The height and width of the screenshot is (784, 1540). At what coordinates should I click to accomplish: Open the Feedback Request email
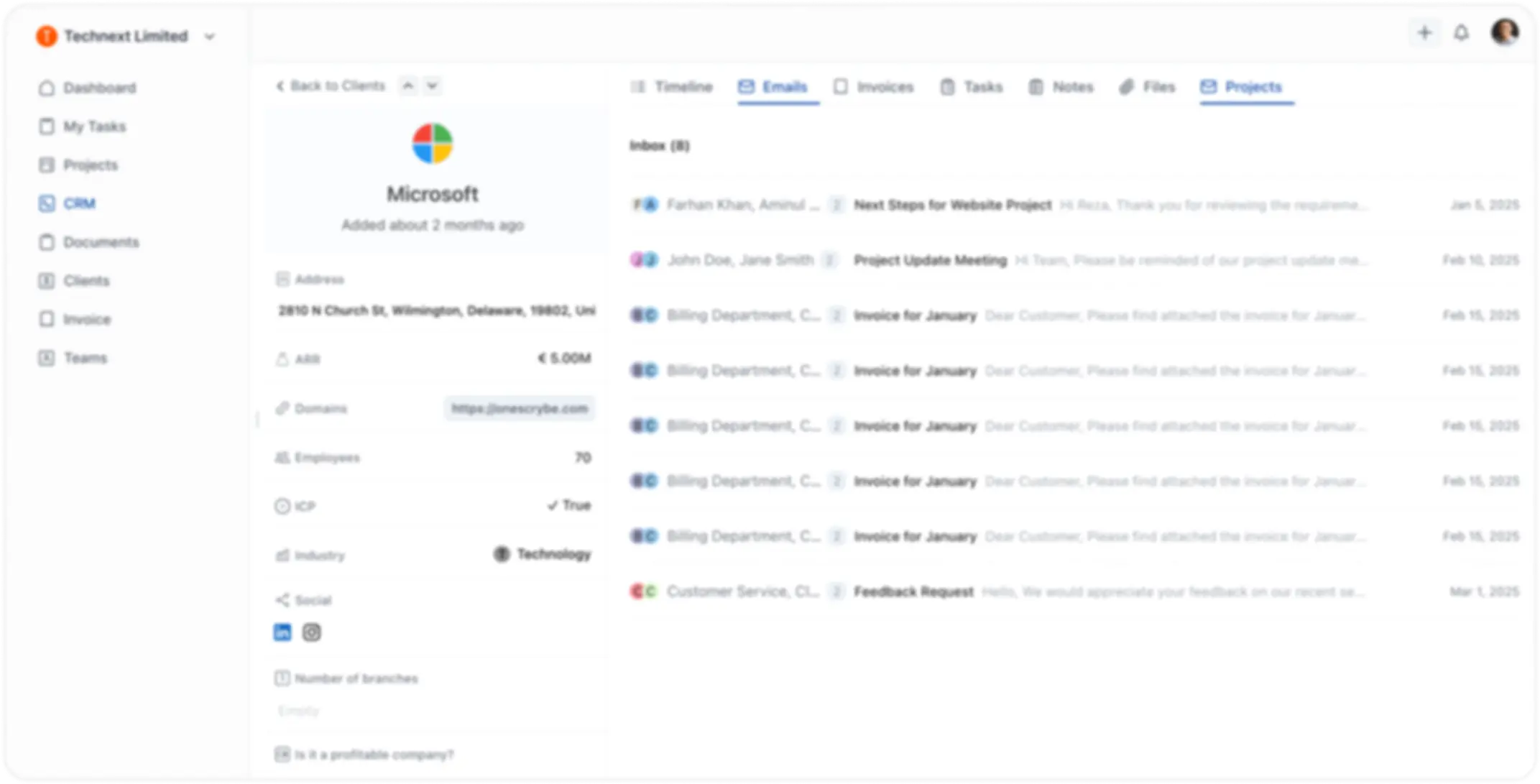coord(913,592)
